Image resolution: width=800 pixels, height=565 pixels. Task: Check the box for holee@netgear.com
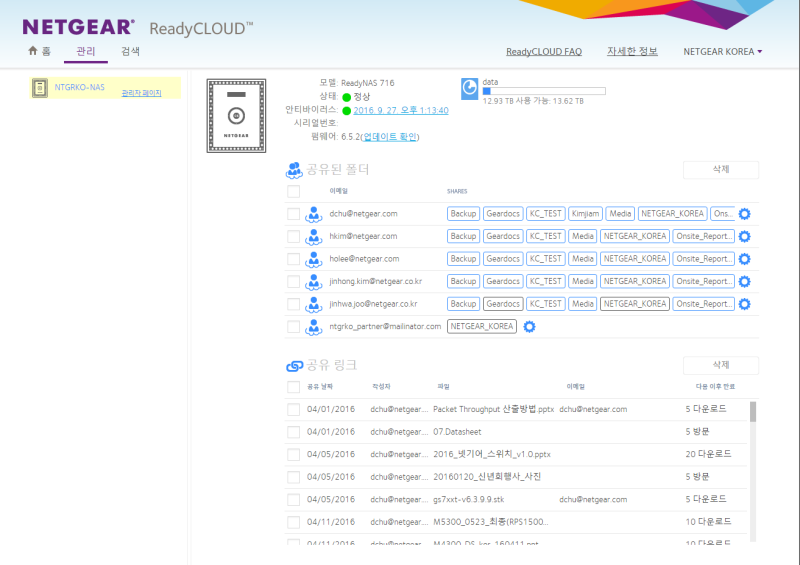click(x=293, y=259)
